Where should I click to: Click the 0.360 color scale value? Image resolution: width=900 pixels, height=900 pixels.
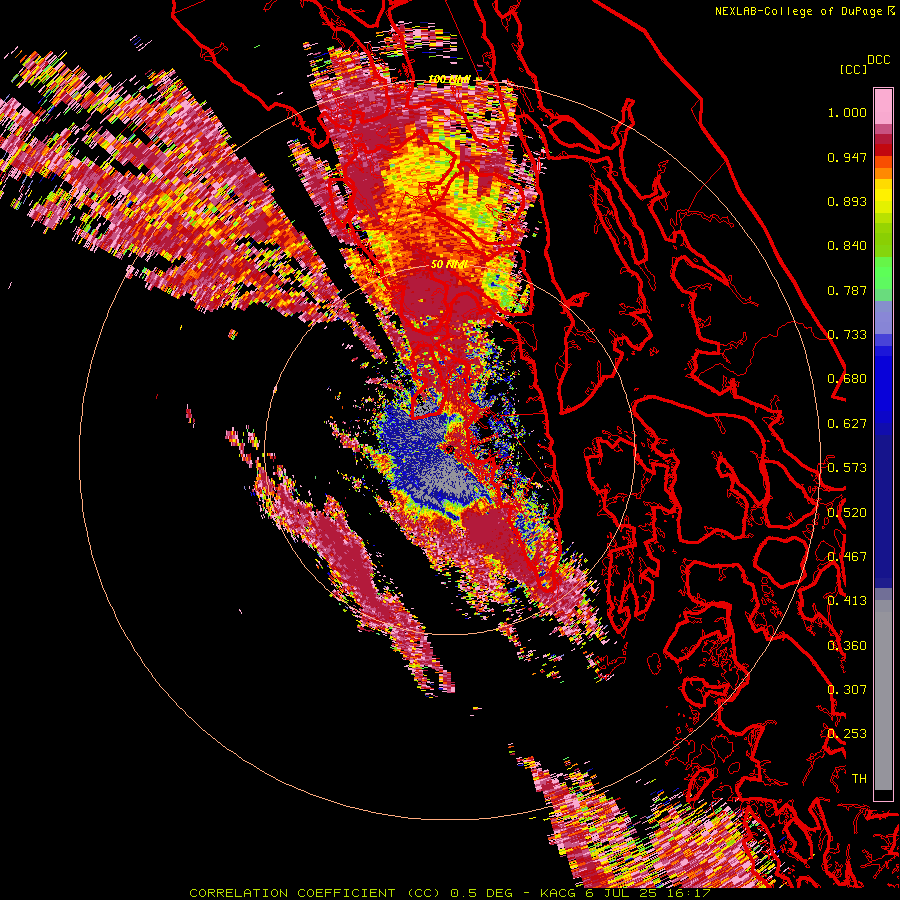(x=847, y=646)
